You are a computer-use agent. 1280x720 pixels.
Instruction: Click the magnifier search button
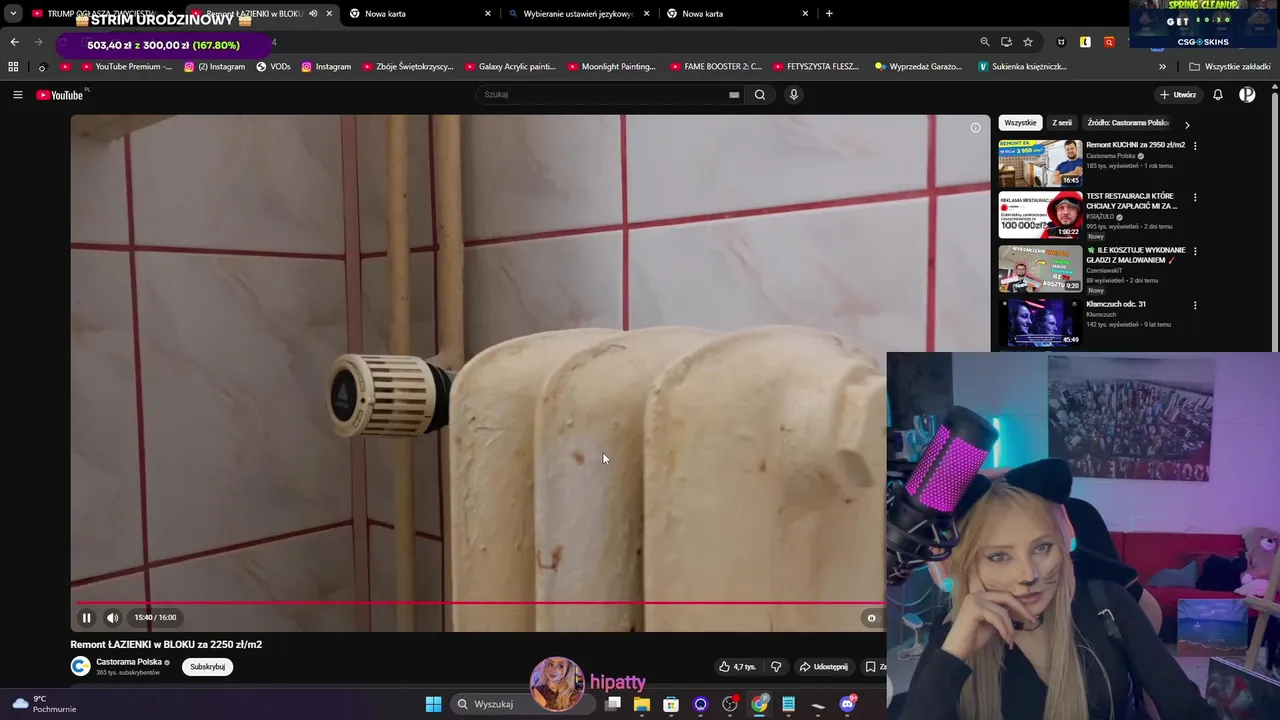760,95
